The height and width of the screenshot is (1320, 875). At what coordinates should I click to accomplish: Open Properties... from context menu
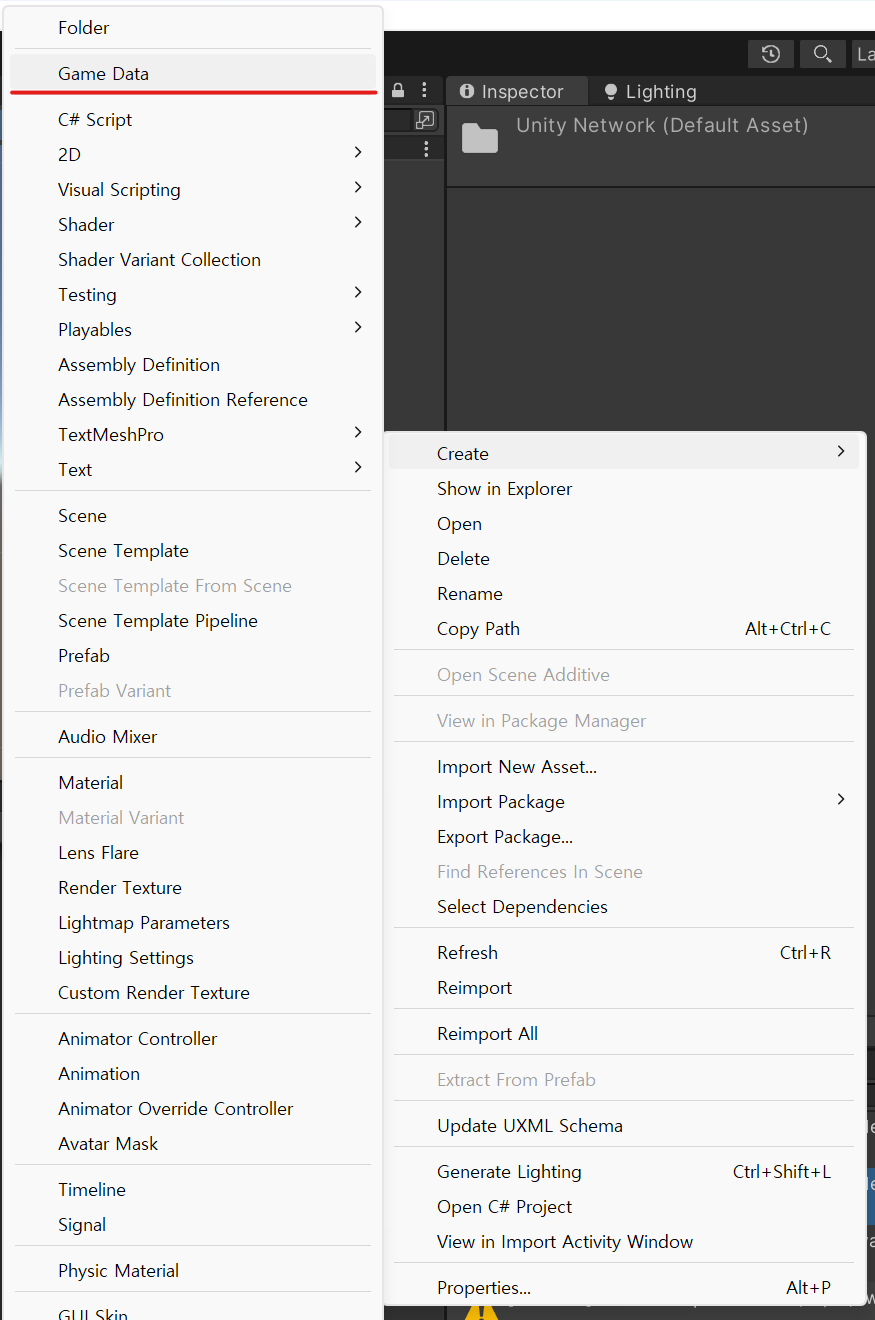[x=623, y=1288]
